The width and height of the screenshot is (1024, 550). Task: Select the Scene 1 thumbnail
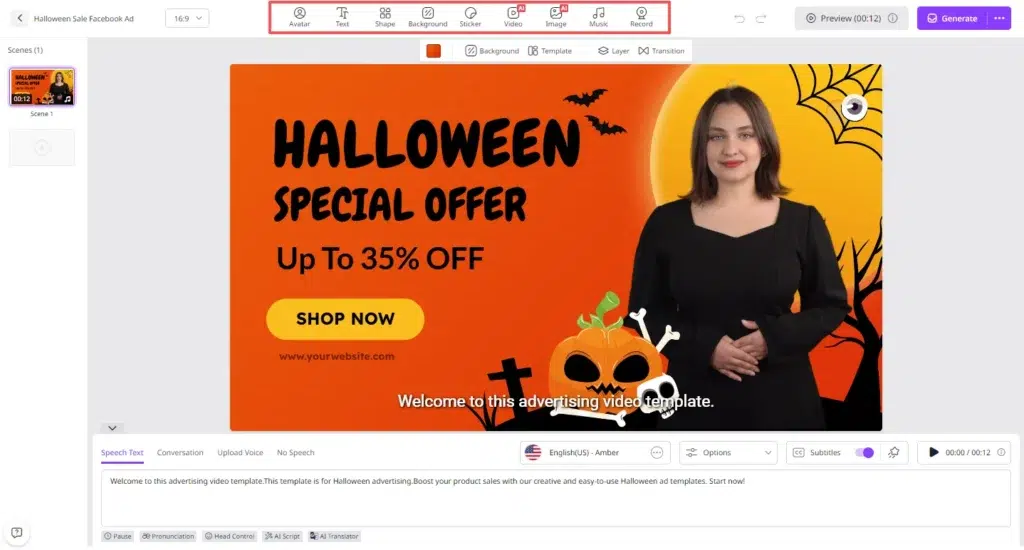(42, 87)
